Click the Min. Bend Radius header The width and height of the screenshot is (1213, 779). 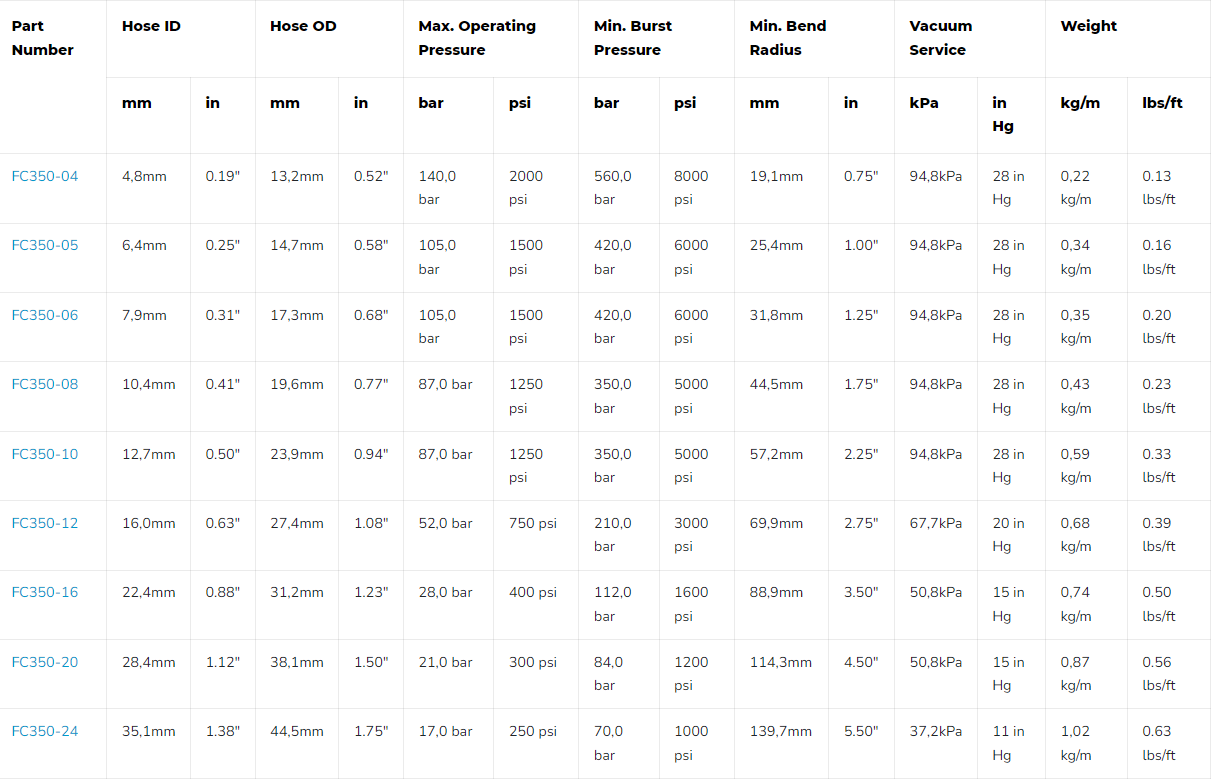[x=788, y=38]
